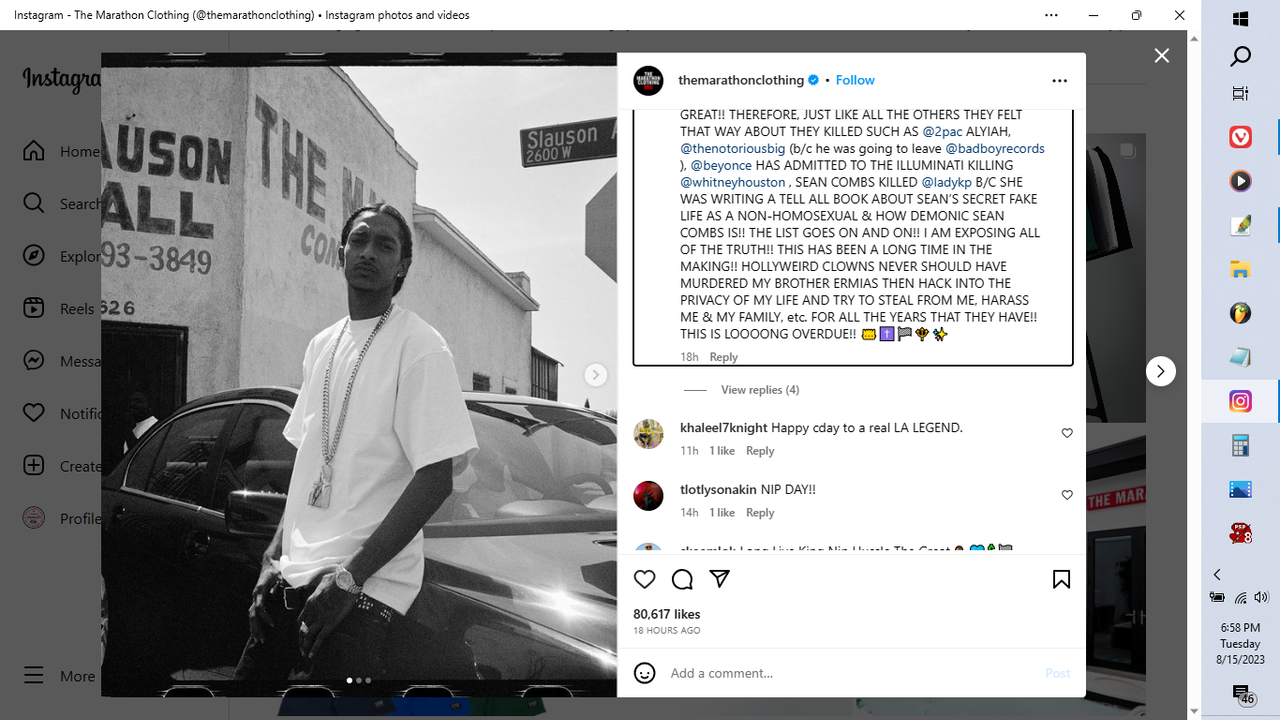Select the second carousel dot indicator
The width and height of the screenshot is (1280, 720).
[359, 680]
